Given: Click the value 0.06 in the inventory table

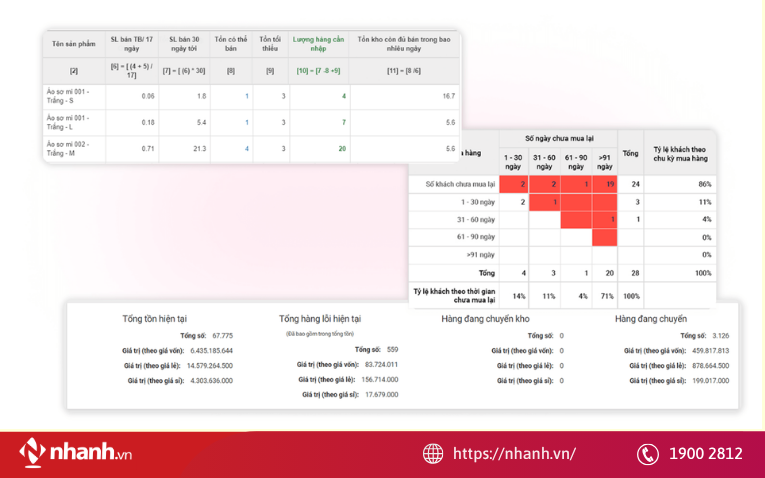Looking at the screenshot, I should (148, 96).
